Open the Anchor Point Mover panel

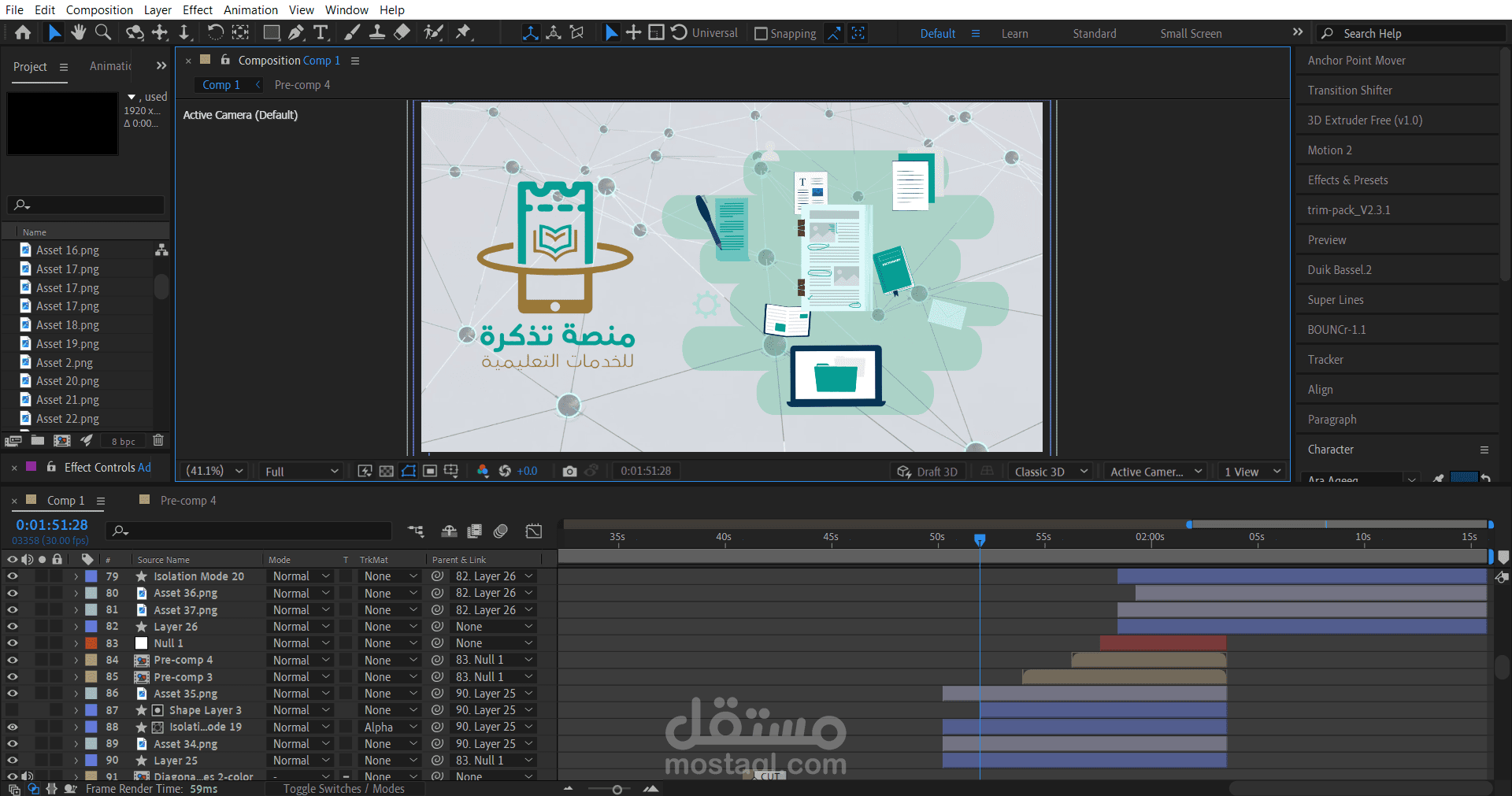[1356, 61]
